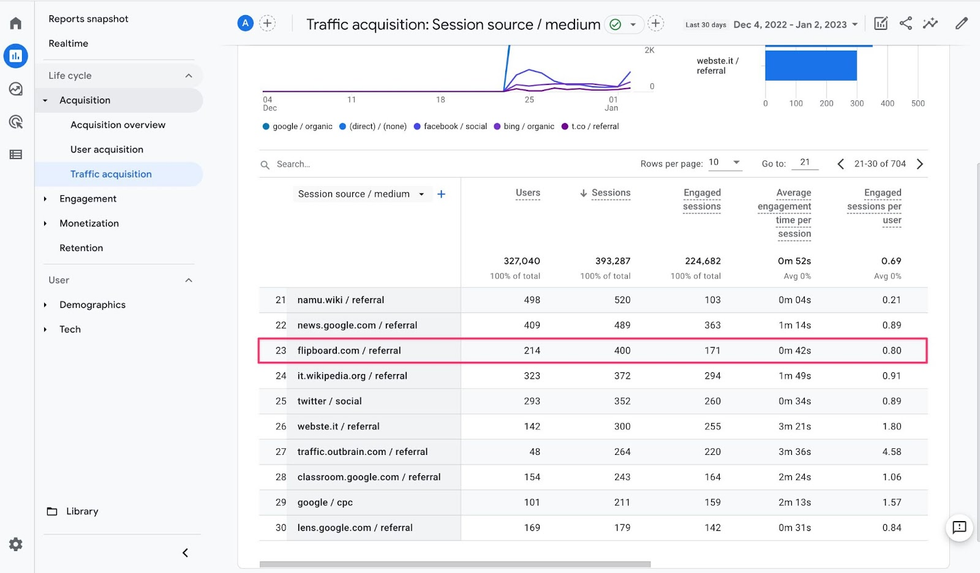
Task: Collapse the Life cycle section
Action: click(x=188, y=76)
